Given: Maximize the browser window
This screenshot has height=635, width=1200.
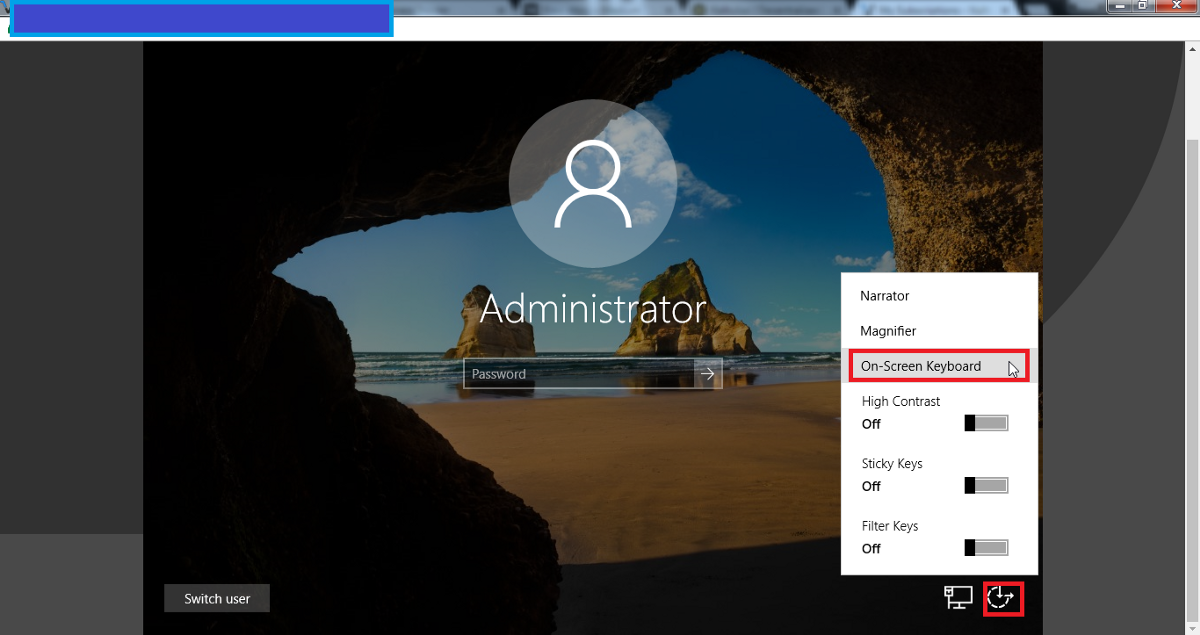Looking at the screenshot, I should pyautogui.click(x=1142, y=5).
